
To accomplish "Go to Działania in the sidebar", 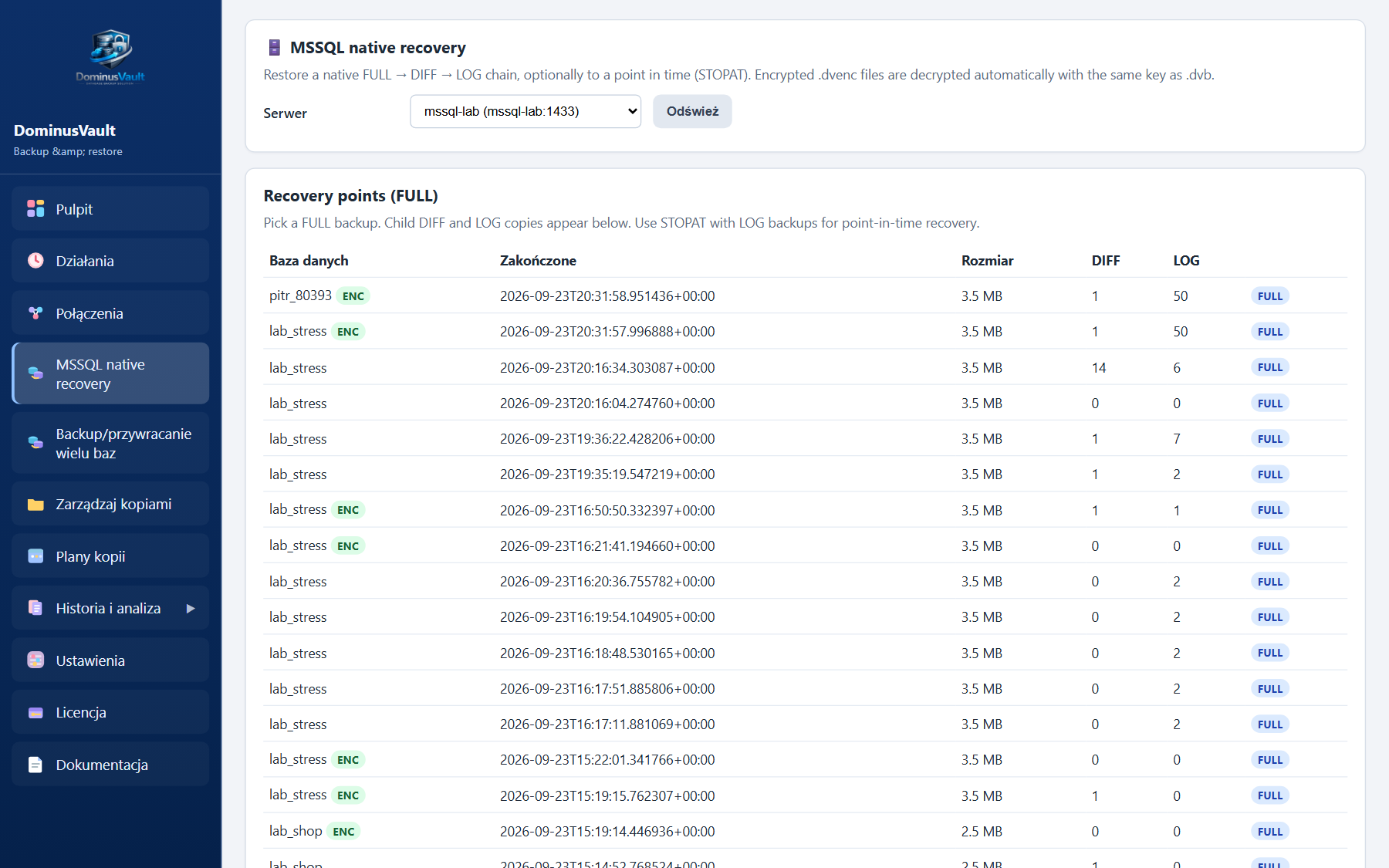I will click(x=110, y=260).
